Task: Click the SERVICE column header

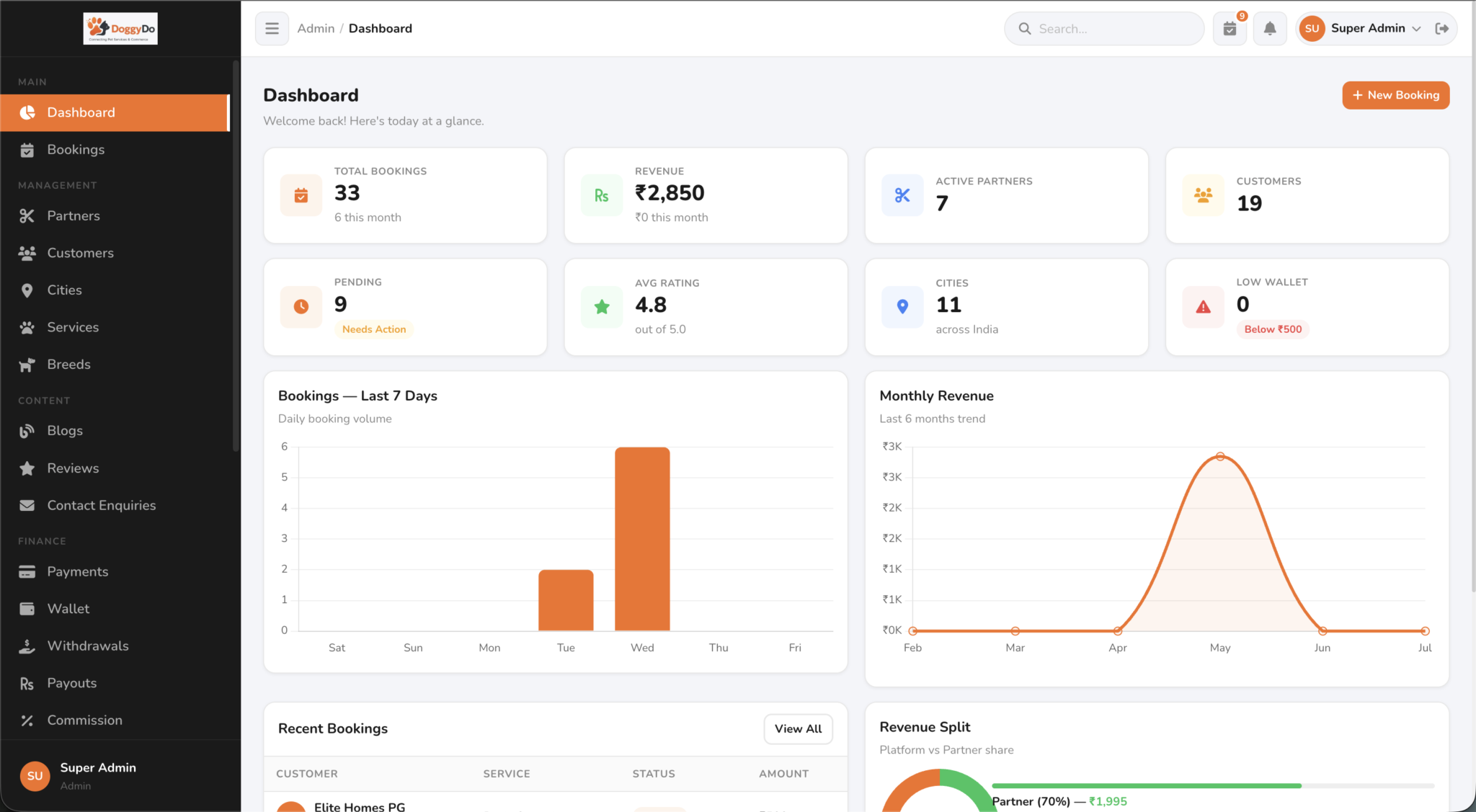Action: point(507,774)
